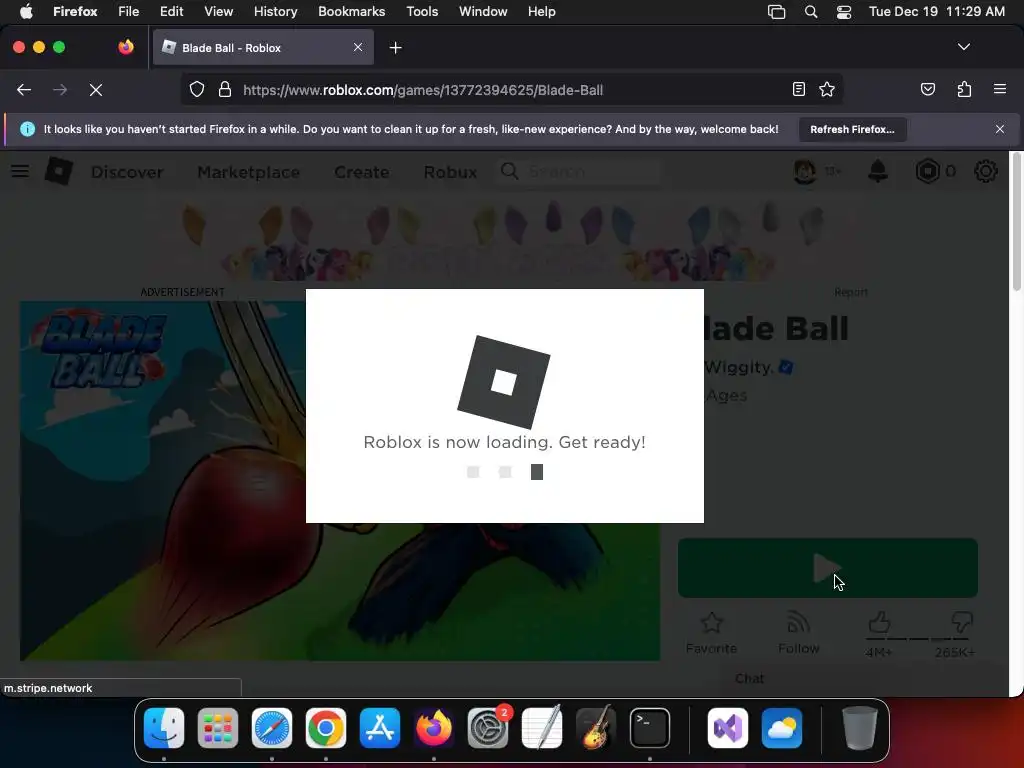Go back to the previous page
This screenshot has width=1024, height=768.
click(x=24, y=90)
